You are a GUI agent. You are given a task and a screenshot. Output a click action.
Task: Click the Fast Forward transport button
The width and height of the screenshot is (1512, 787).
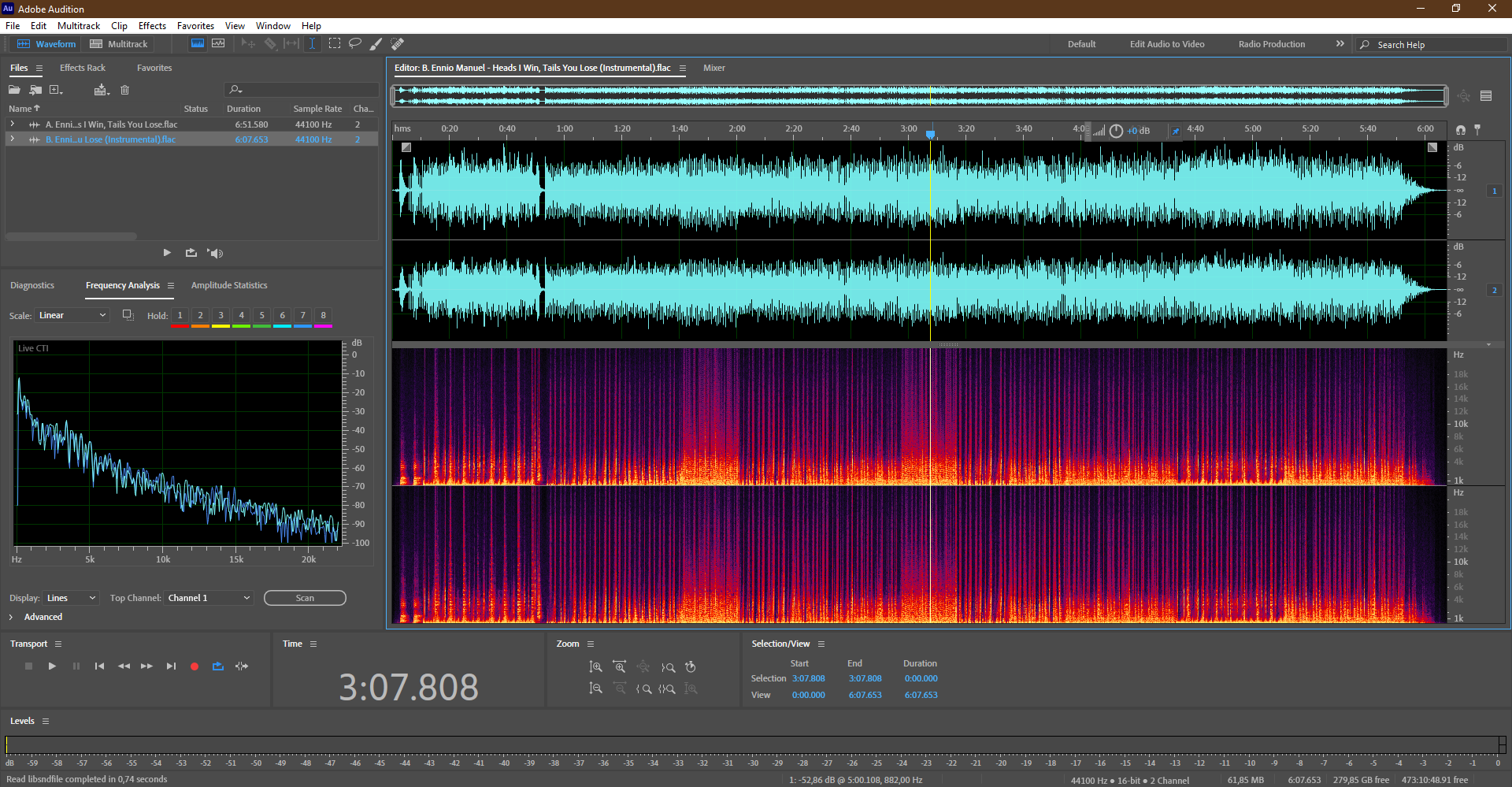coord(146,666)
